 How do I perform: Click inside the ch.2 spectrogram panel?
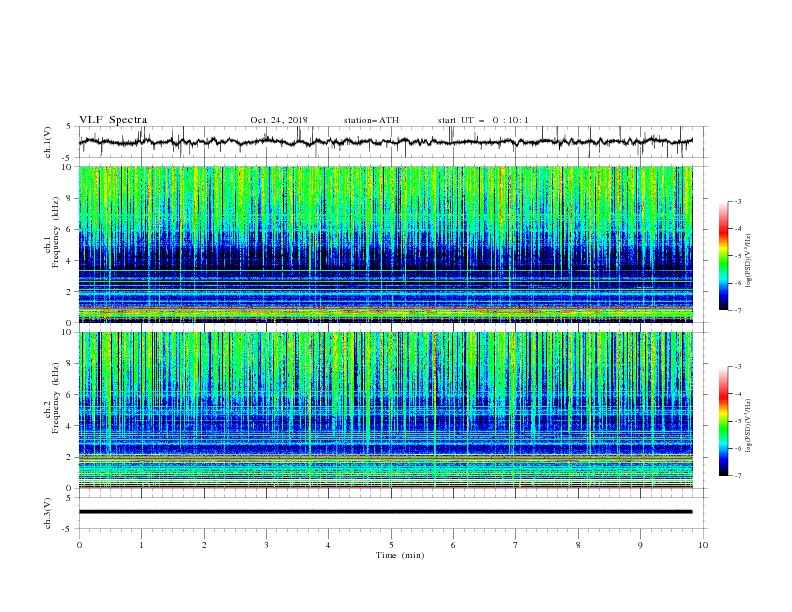pos(385,410)
